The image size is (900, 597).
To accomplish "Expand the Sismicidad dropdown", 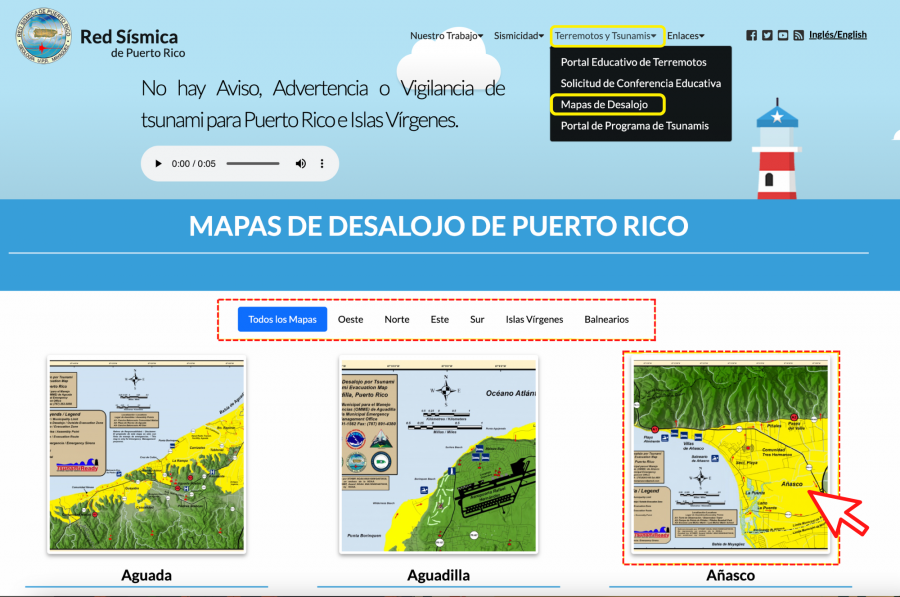I will (518, 36).
